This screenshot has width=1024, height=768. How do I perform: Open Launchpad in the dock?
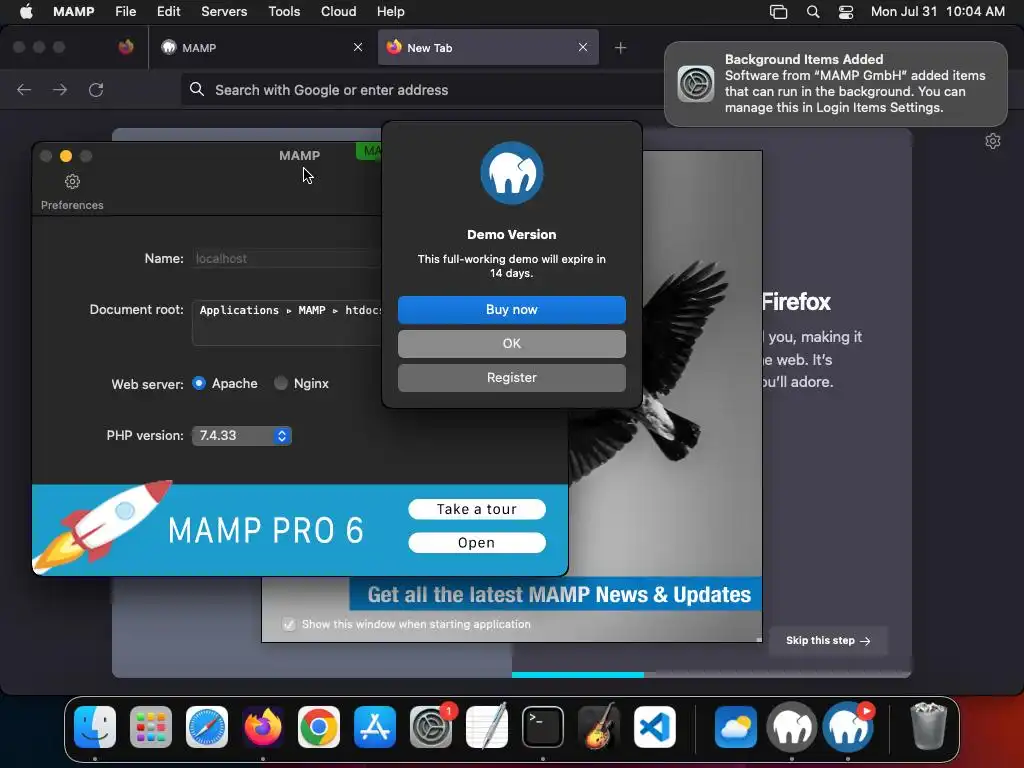tap(151, 727)
